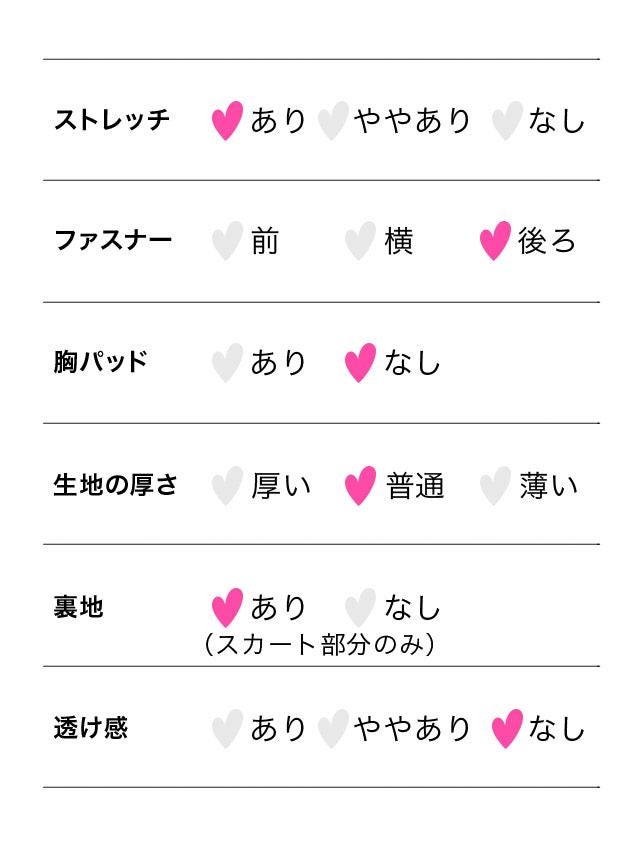This screenshot has height=854, width=640.
Task: Click the gray heart for ストレッチ なし
Action: pos(506,121)
